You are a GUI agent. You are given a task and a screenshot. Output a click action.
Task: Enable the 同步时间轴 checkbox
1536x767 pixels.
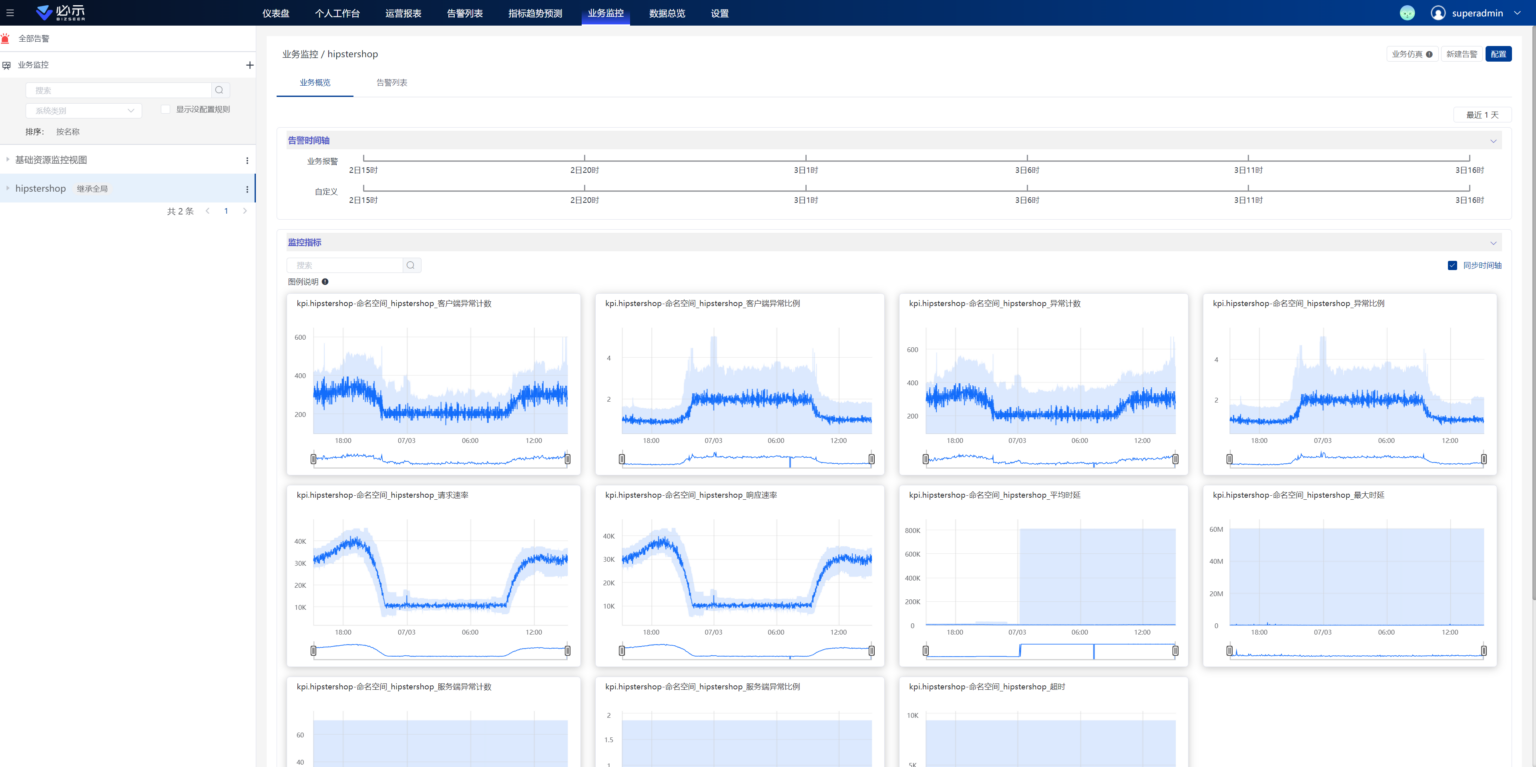pyautogui.click(x=1452, y=264)
